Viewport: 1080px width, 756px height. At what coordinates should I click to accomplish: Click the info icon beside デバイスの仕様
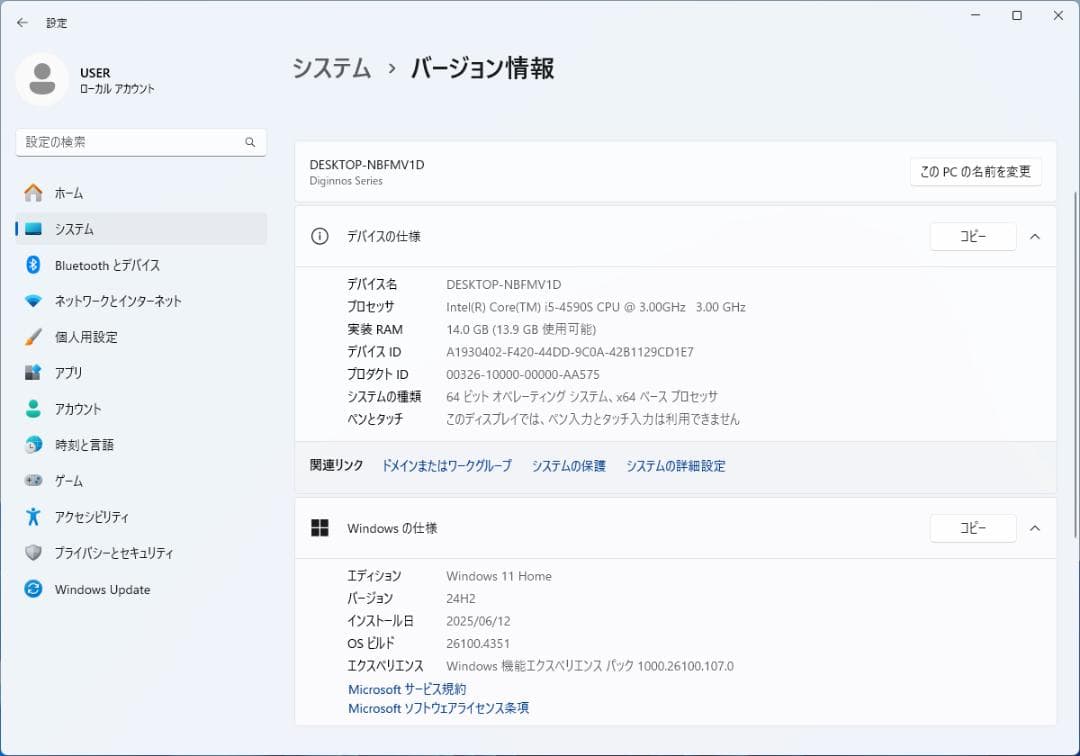[320, 236]
